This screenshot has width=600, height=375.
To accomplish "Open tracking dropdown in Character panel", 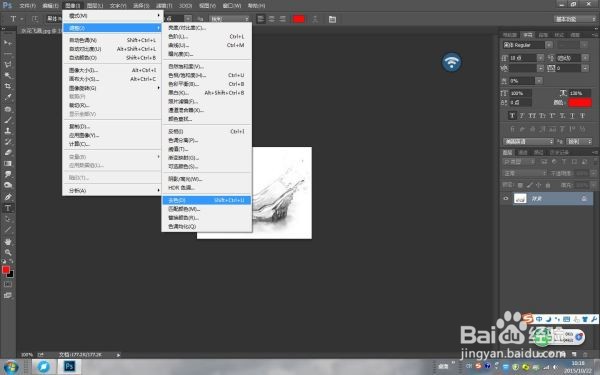I will tap(585, 68).
